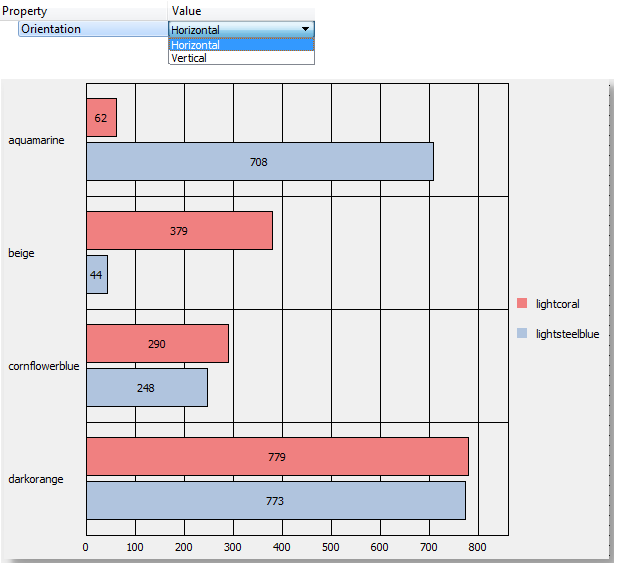Select the cornflowerblue bar valued 290

pos(157,344)
